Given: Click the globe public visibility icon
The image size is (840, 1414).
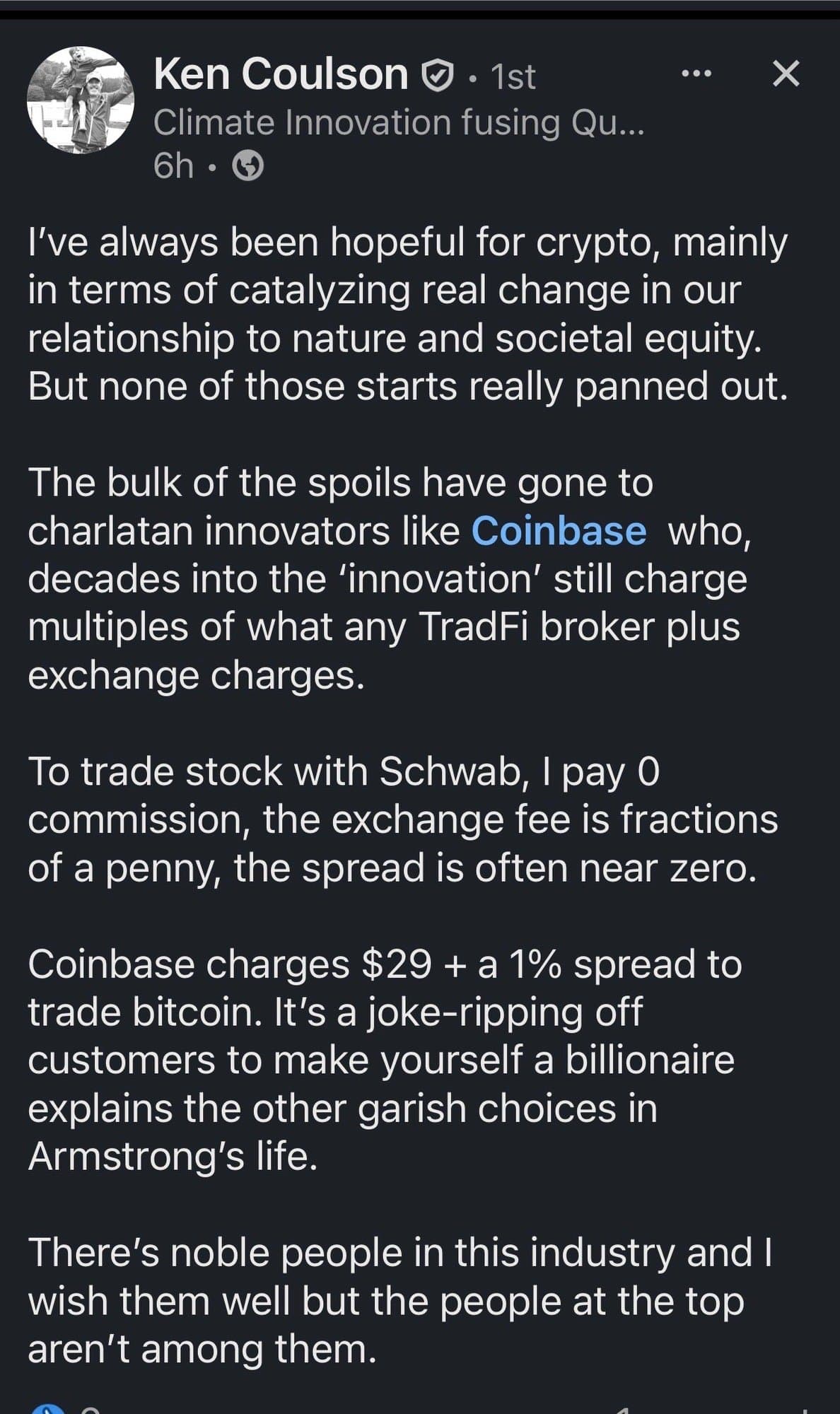Looking at the screenshot, I should pos(248,167).
